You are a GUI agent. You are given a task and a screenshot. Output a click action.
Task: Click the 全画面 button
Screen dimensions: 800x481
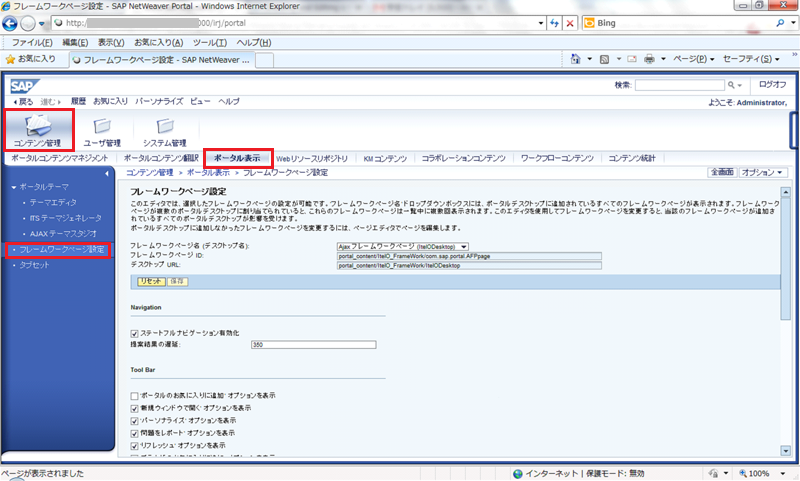[722, 172]
